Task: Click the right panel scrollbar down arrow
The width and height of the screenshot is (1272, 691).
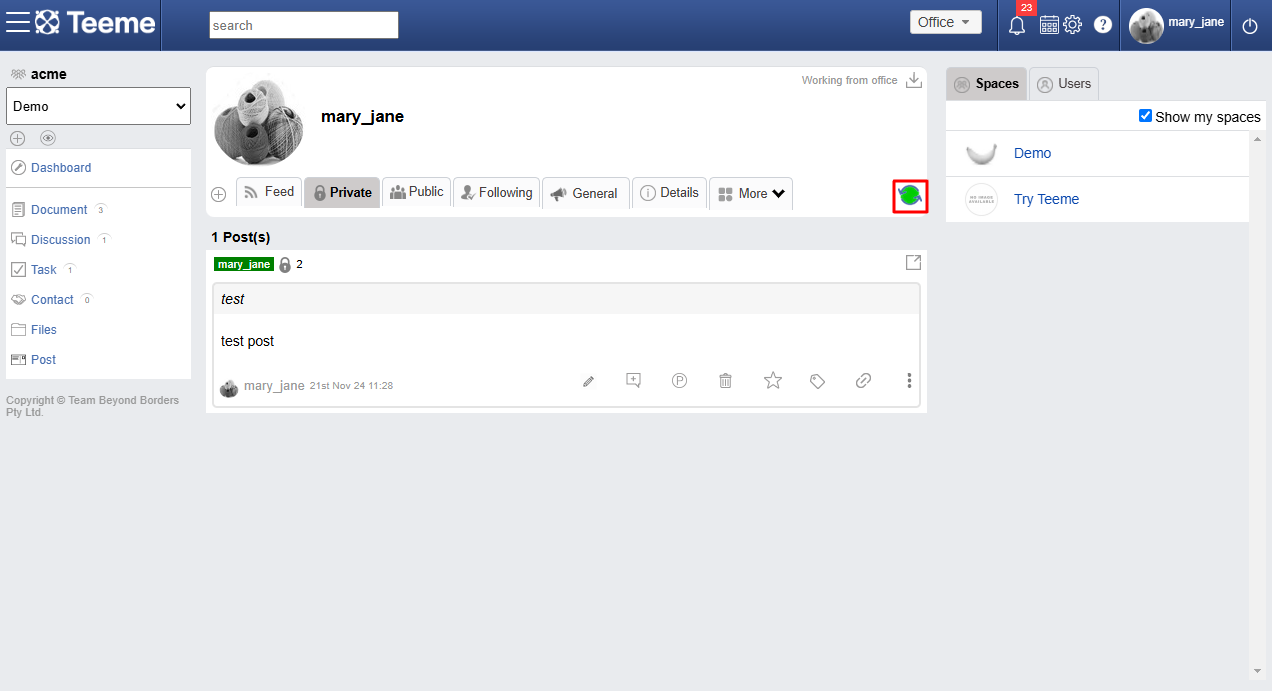Action: coord(1258,671)
